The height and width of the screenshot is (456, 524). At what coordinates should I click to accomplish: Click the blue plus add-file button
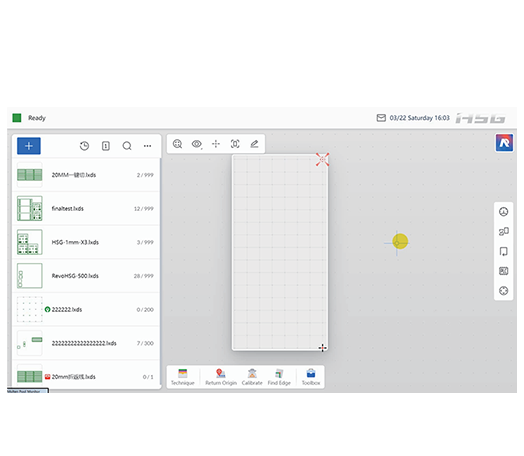(x=29, y=146)
